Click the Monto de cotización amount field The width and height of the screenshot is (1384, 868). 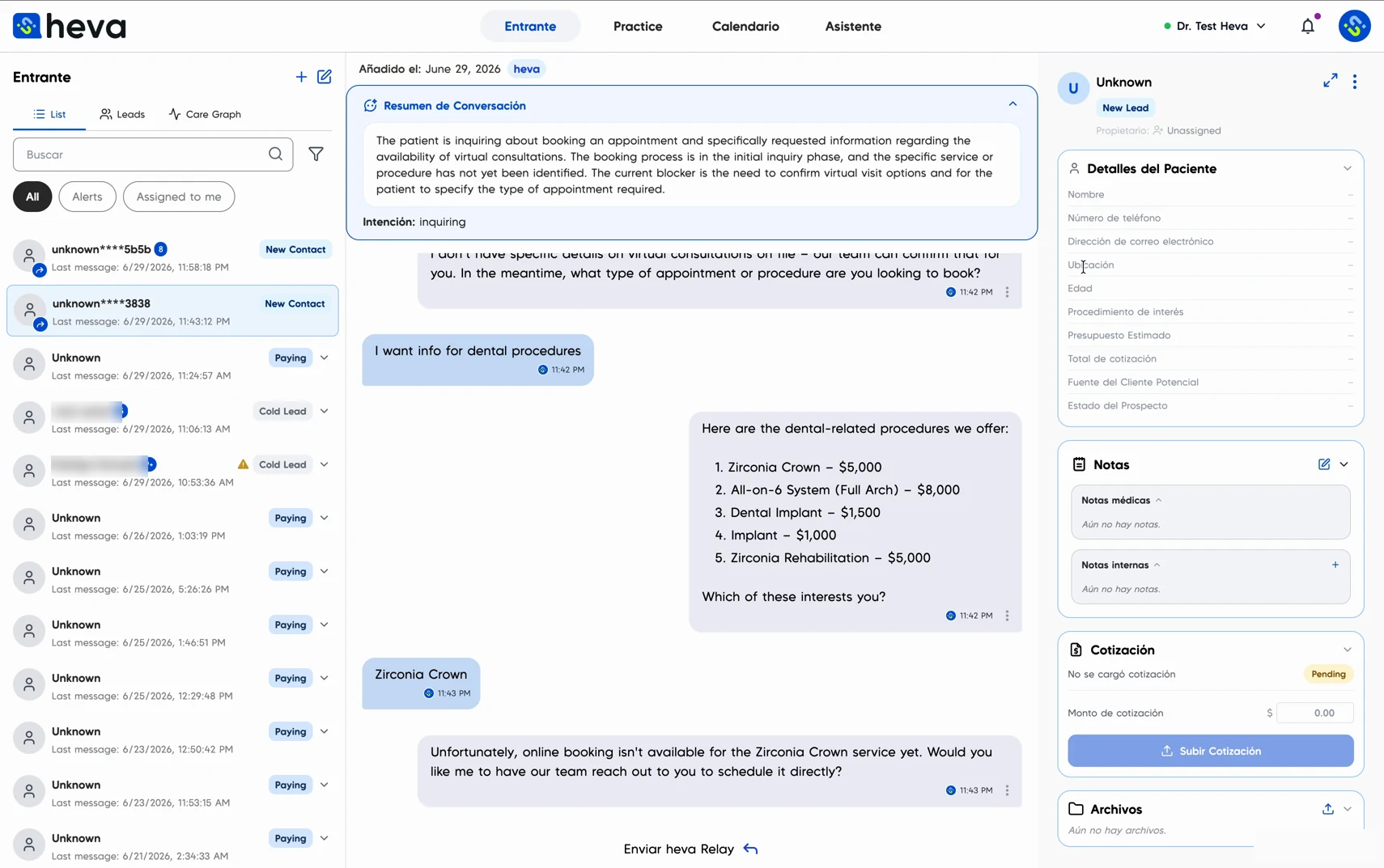pyautogui.click(x=1315, y=713)
